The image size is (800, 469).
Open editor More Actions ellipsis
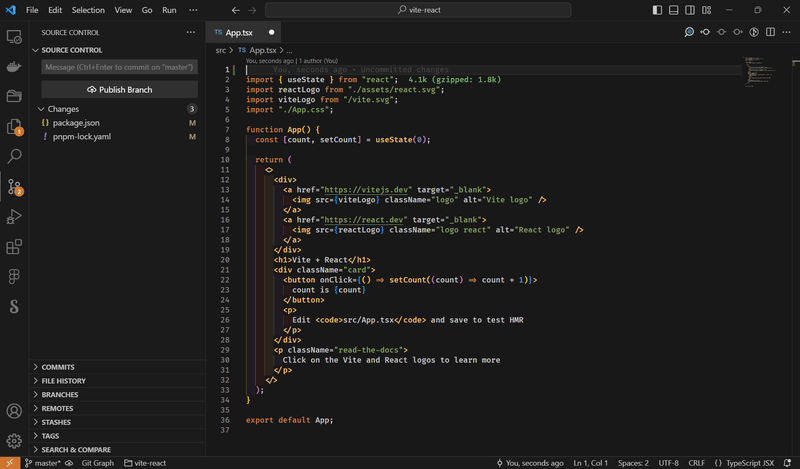(786, 32)
